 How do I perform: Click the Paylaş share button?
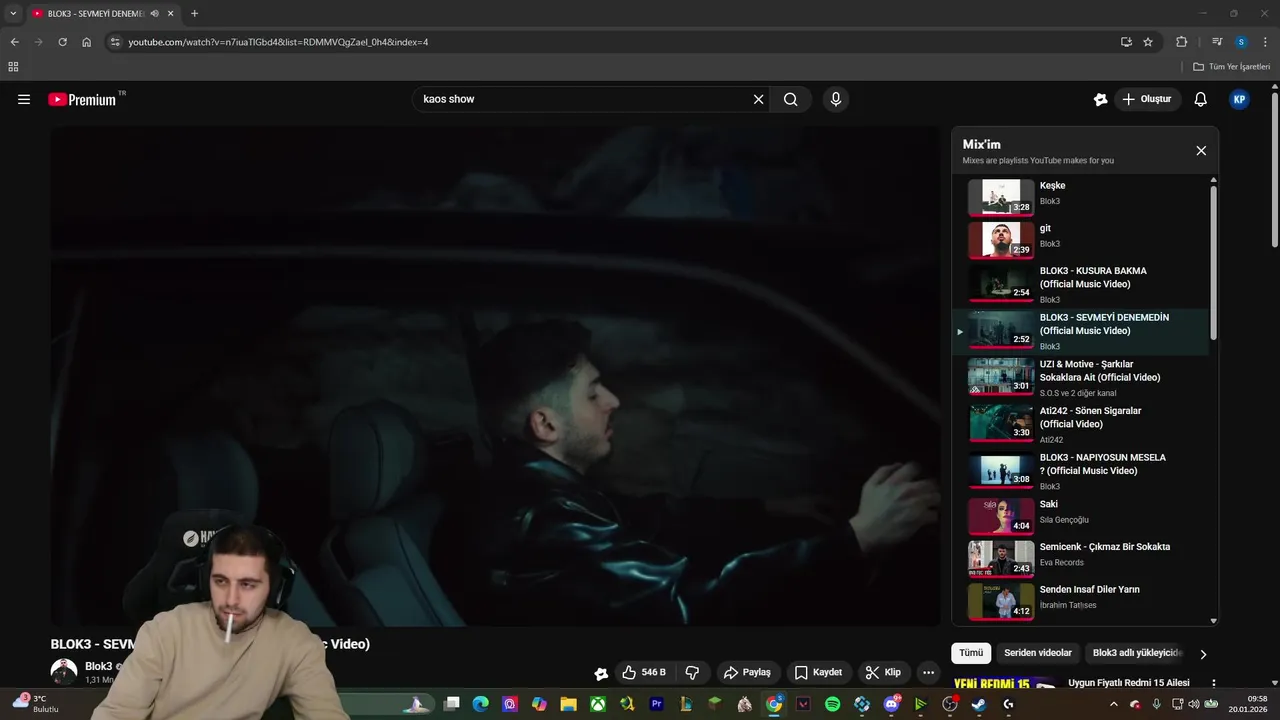click(748, 673)
